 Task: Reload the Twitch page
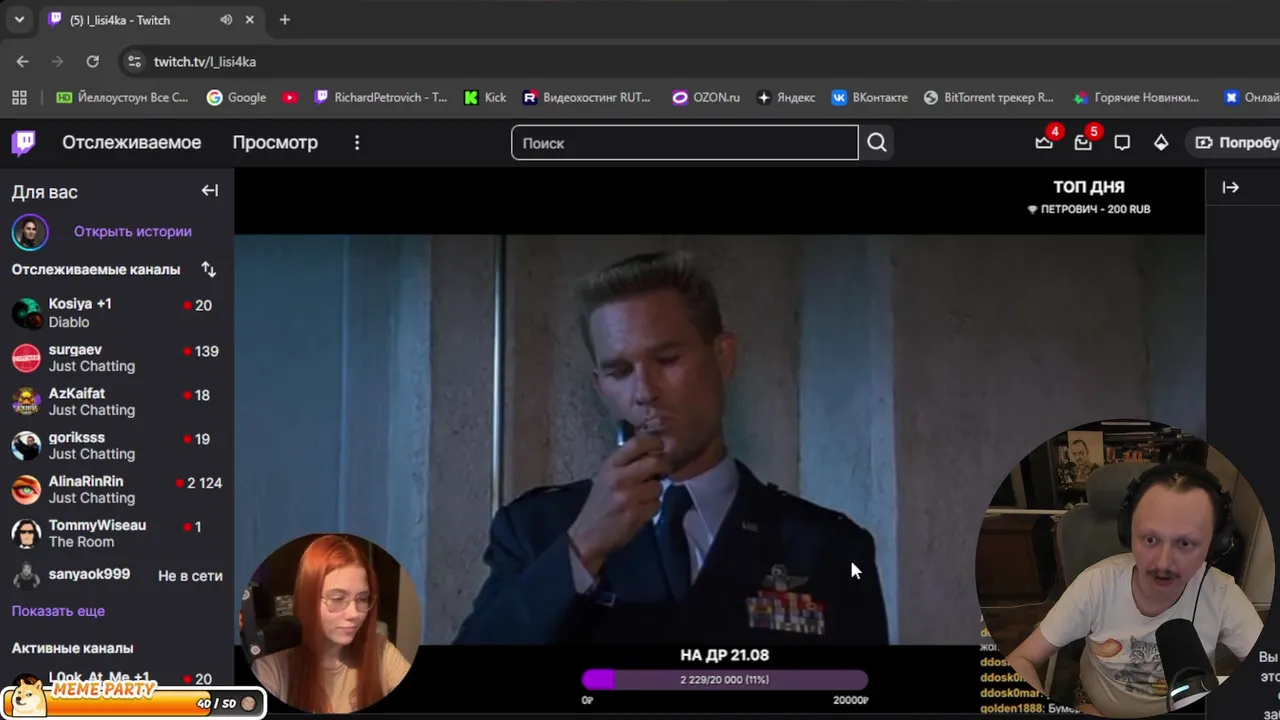tap(92, 61)
